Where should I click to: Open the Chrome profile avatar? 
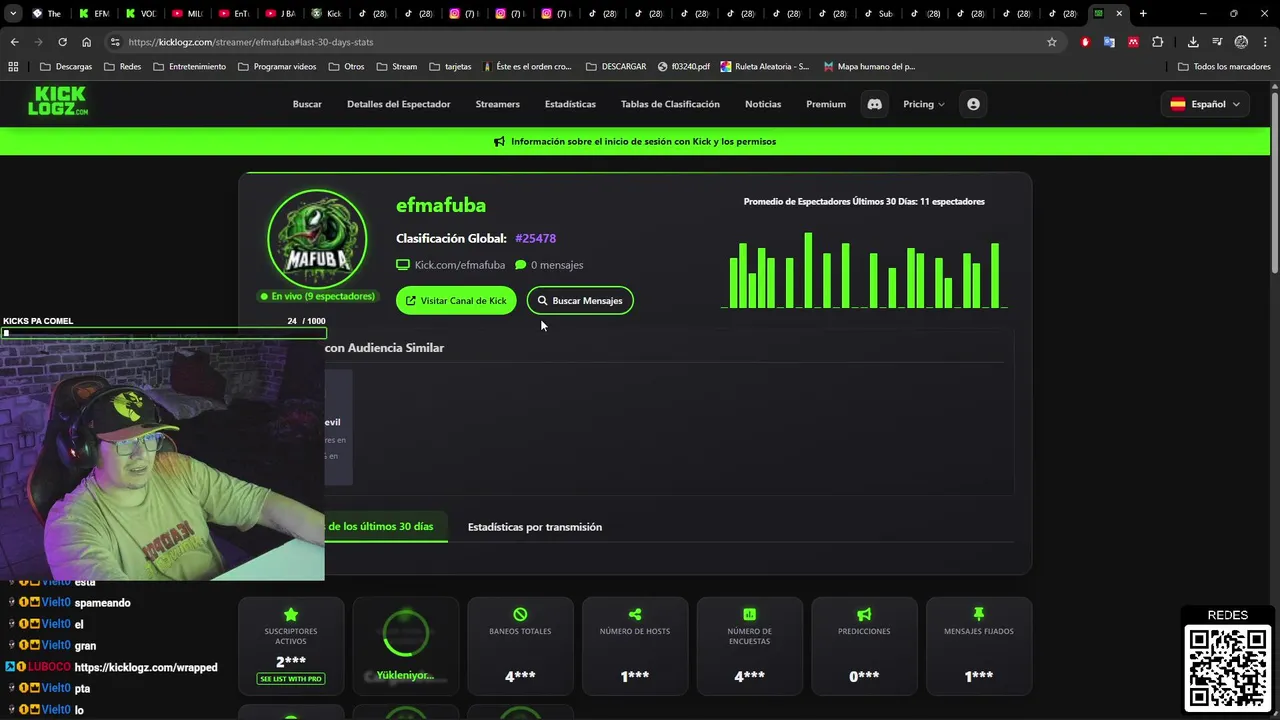pyautogui.click(x=1241, y=42)
